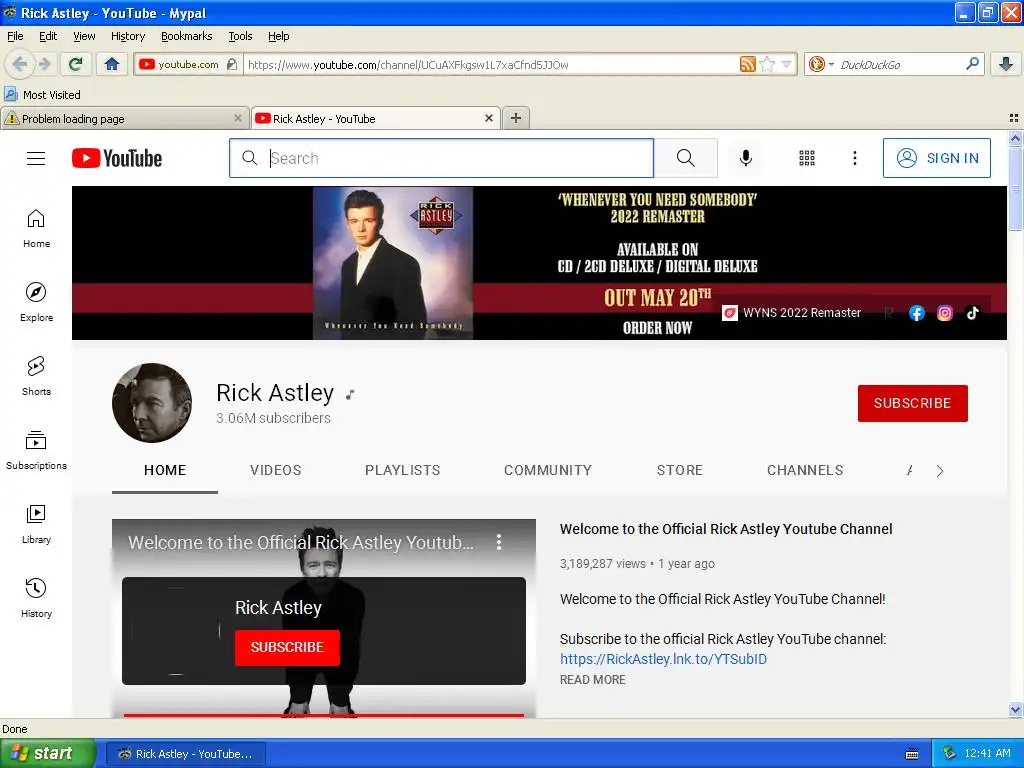The width and height of the screenshot is (1024, 768).
Task: Select the channel PLAYLISTS tab
Action: click(402, 470)
